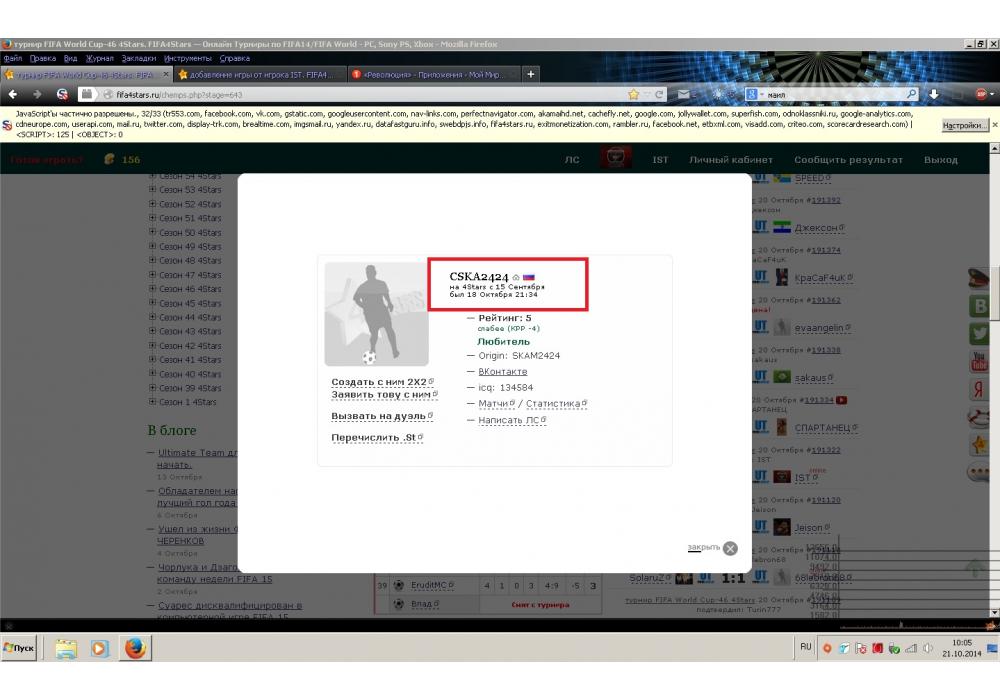This screenshot has height=700, width=1000.
Task: Click the Firefox taskbar icon
Action: click(x=135, y=648)
